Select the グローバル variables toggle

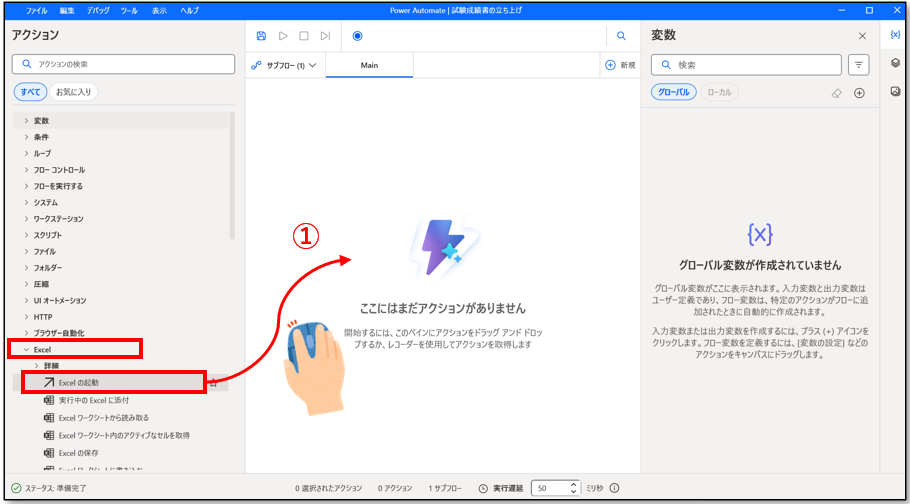point(673,93)
